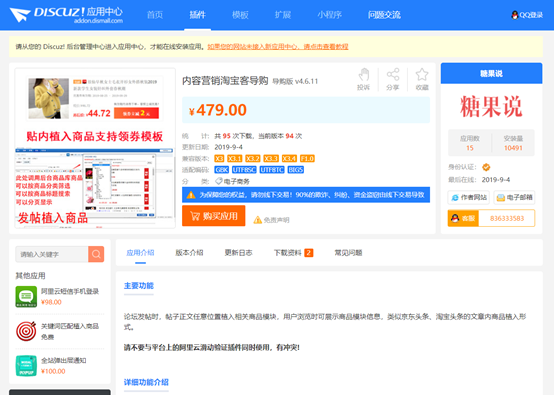Screen dimensions: 555x396
Task: Open the top product preview image
Action: 95,98
